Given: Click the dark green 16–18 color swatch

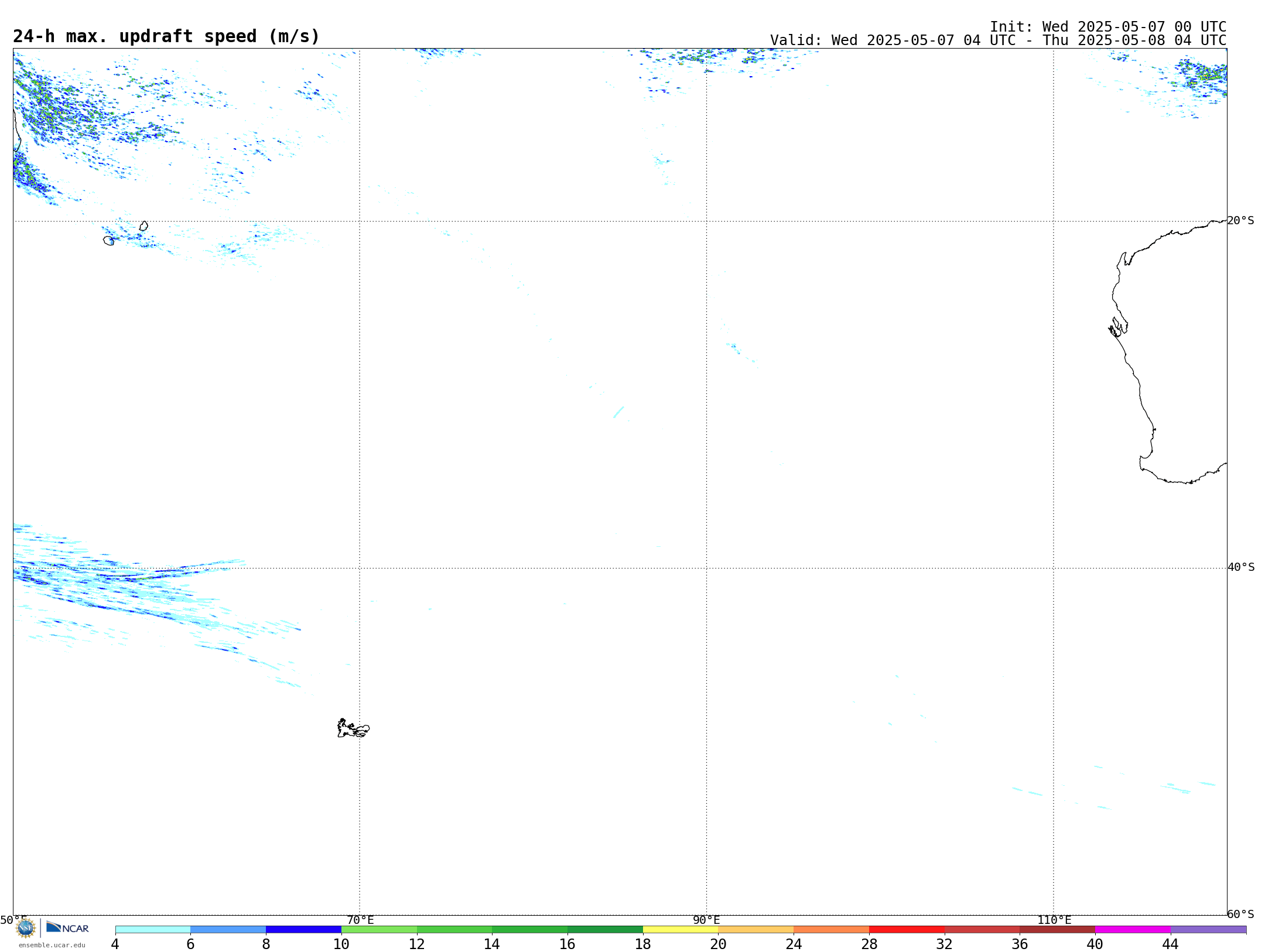Looking at the screenshot, I should [x=605, y=929].
